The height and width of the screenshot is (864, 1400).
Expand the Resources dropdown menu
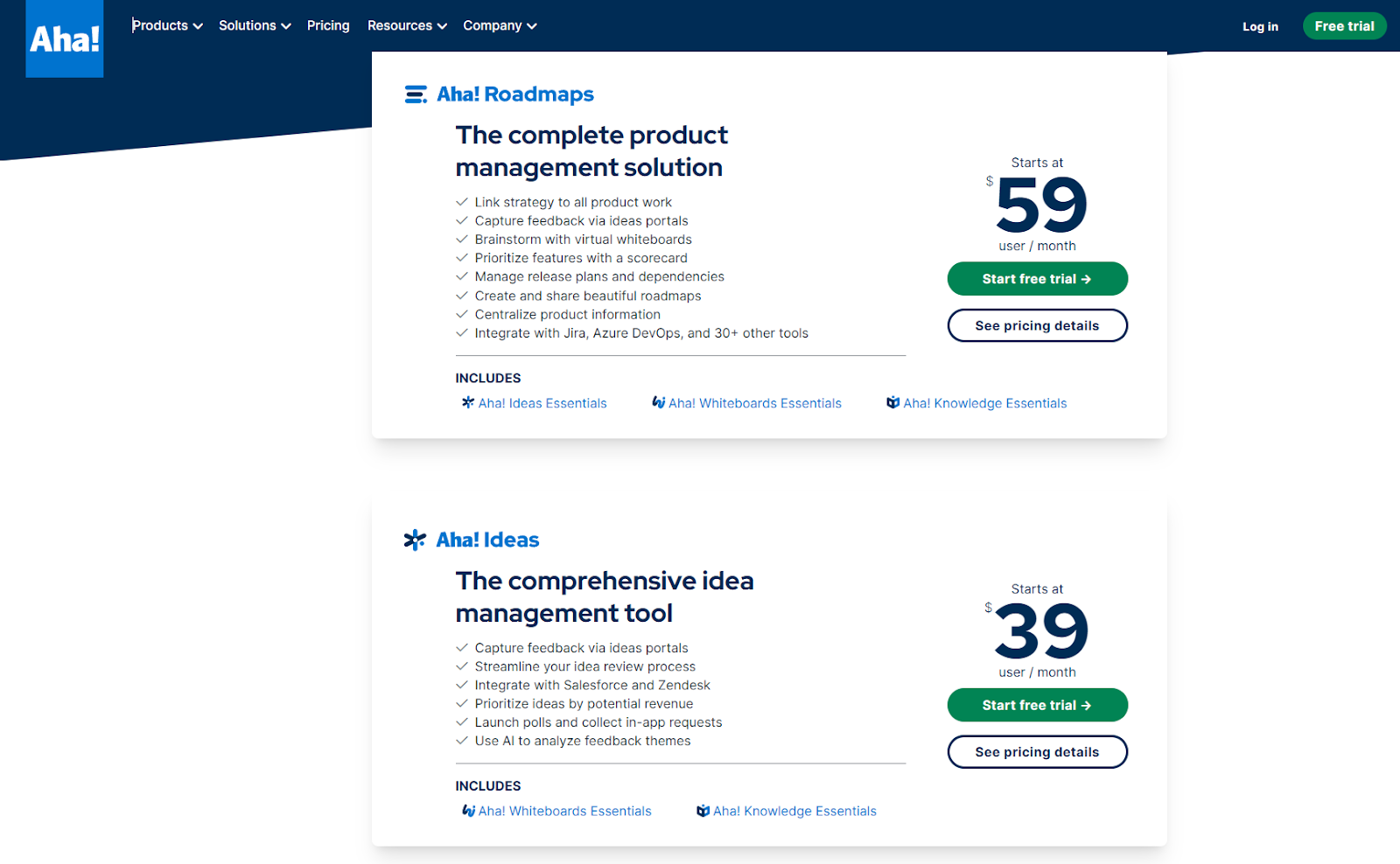[407, 25]
